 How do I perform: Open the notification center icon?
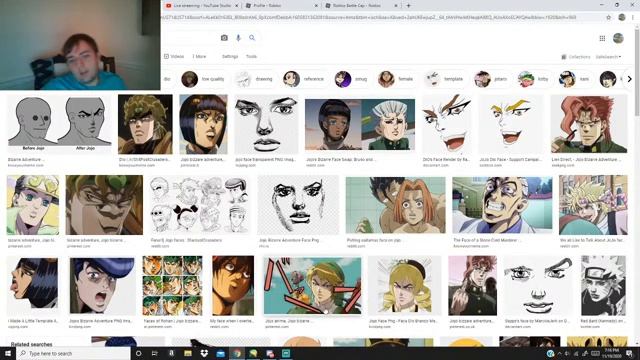pyautogui.click(x=629, y=353)
